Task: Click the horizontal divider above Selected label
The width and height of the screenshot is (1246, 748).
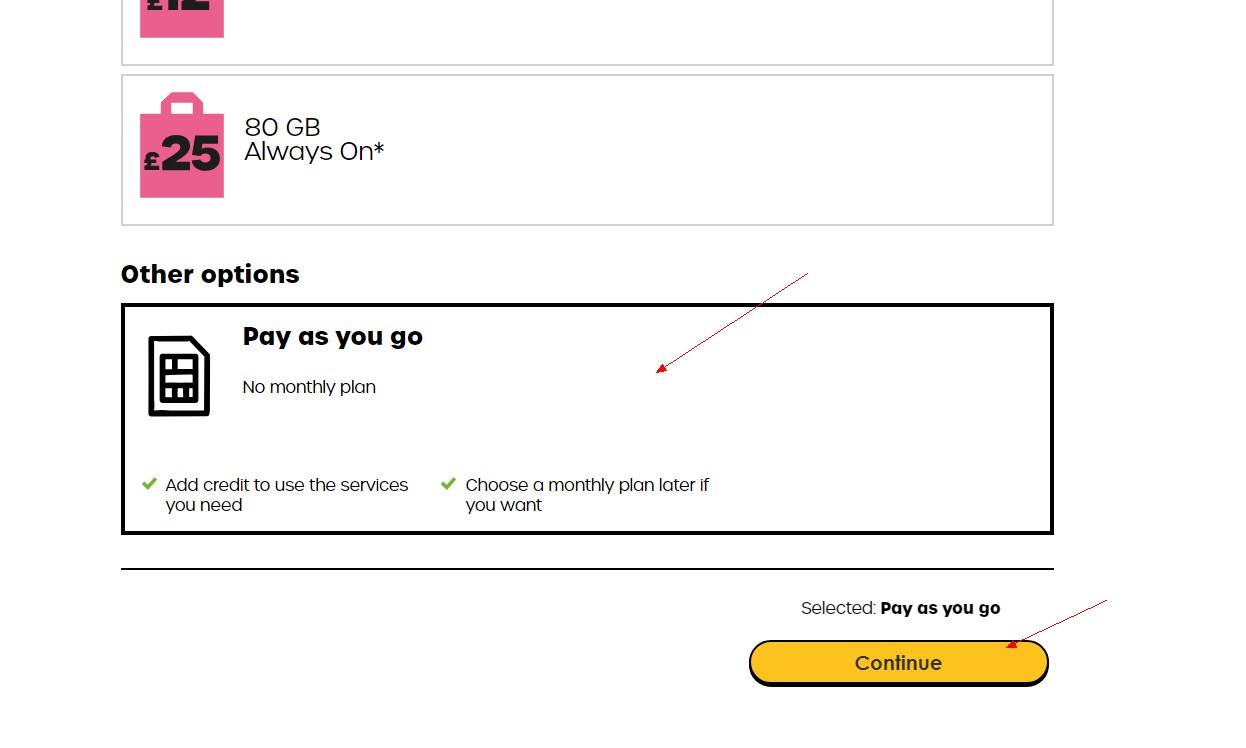Action: click(587, 569)
